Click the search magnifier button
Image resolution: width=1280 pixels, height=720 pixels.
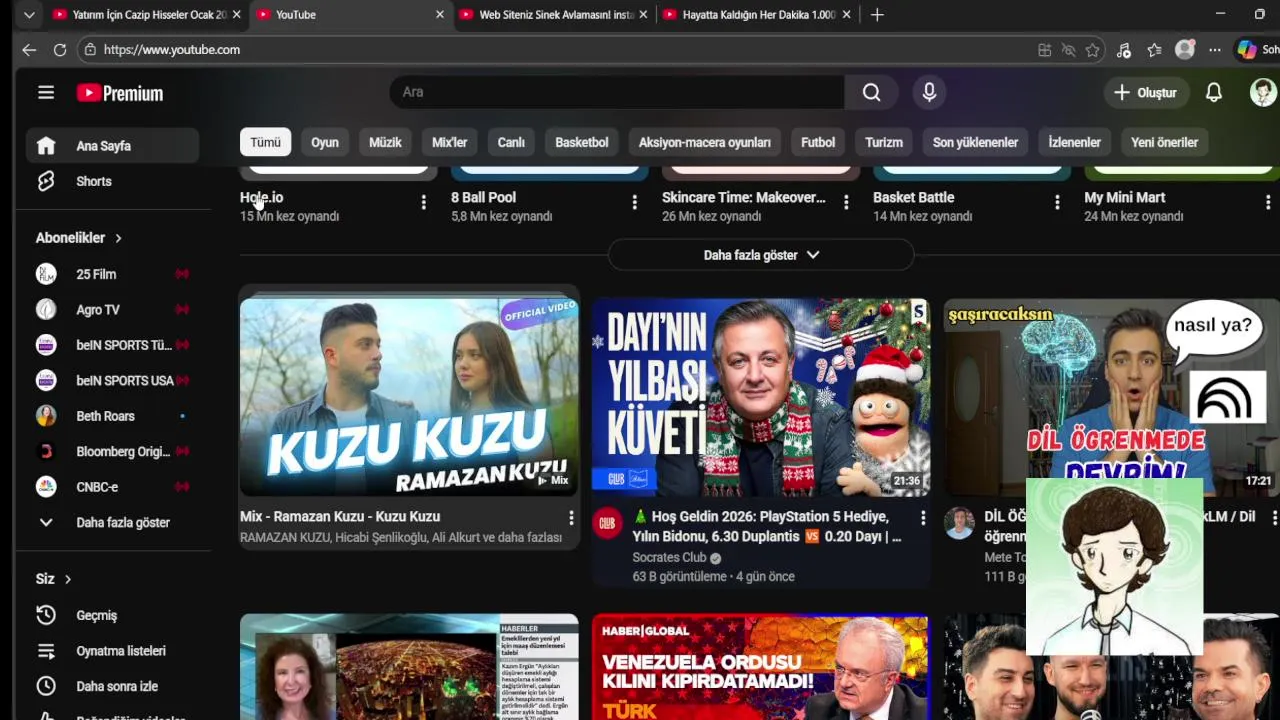click(x=872, y=92)
